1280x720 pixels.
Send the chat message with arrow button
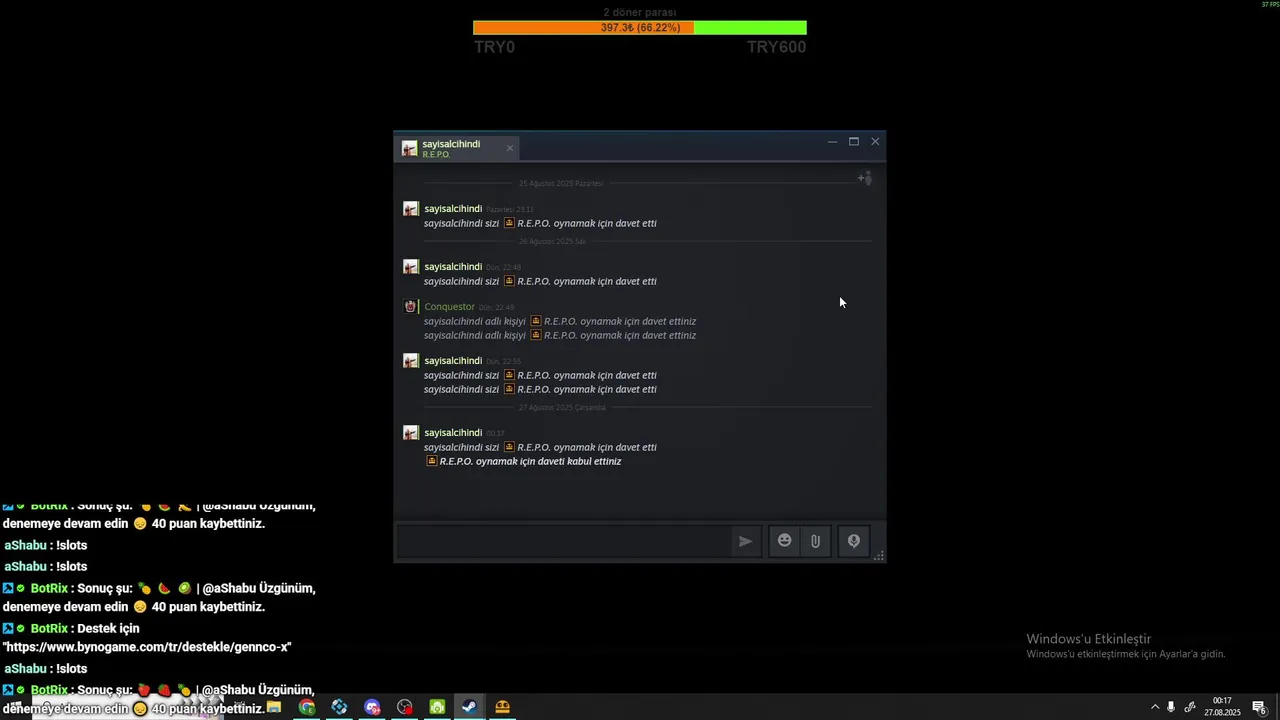[x=745, y=541]
